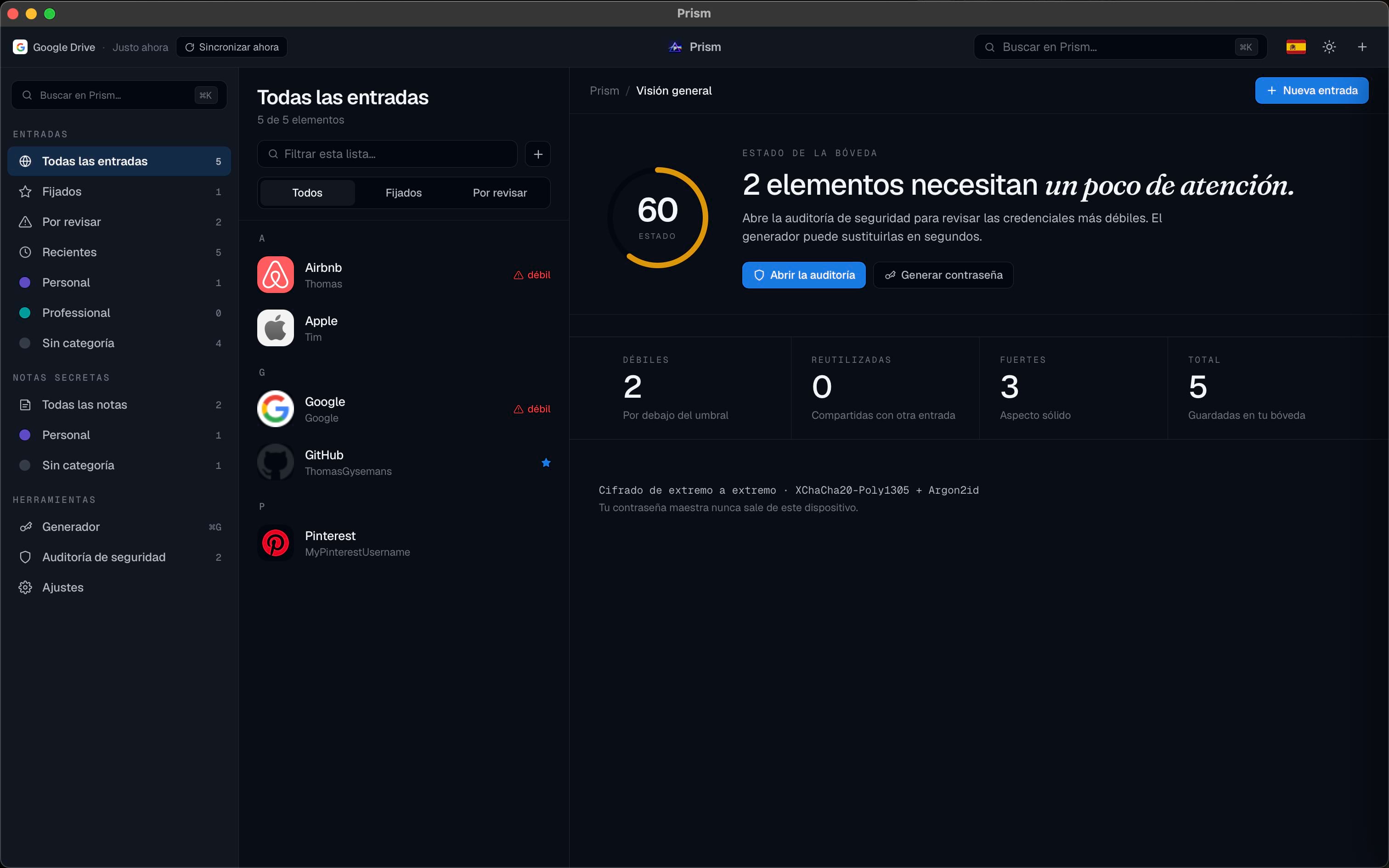Click the plus icon in top header

[x=1362, y=47]
